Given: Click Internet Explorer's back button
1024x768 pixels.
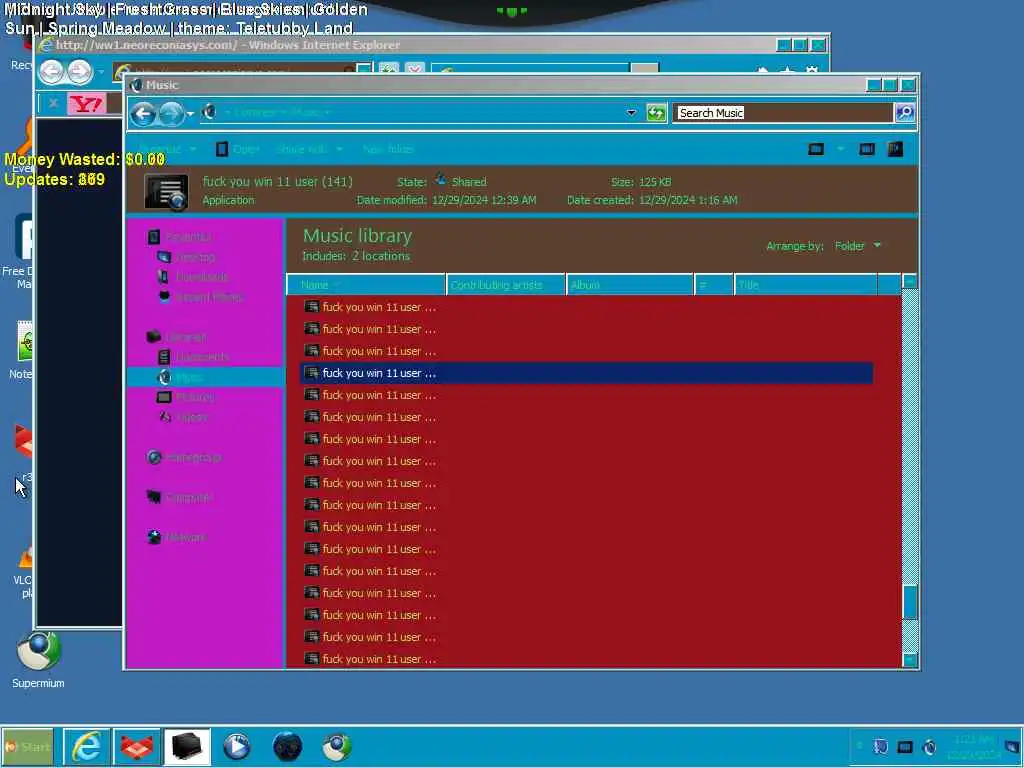Looking at the screenshot, I should click(51, 71).
